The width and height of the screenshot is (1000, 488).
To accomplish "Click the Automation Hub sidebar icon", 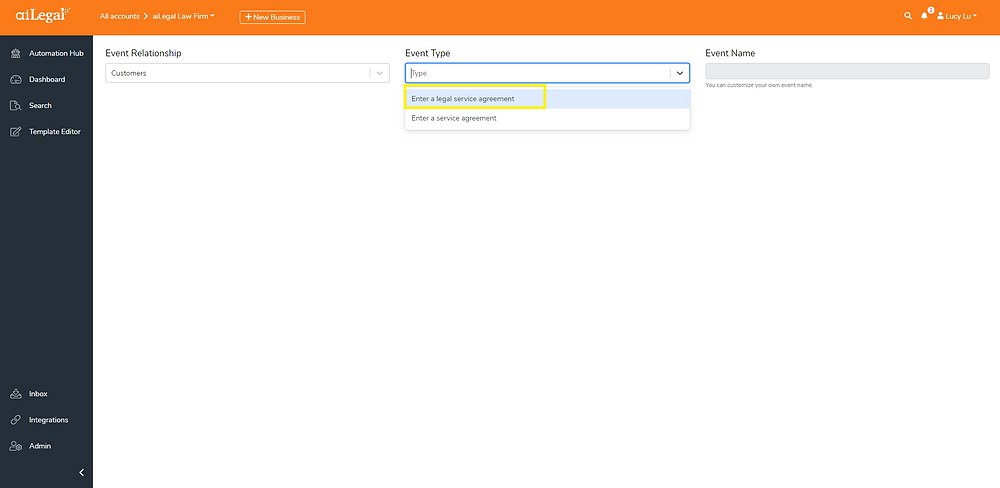I will point(17,54).
